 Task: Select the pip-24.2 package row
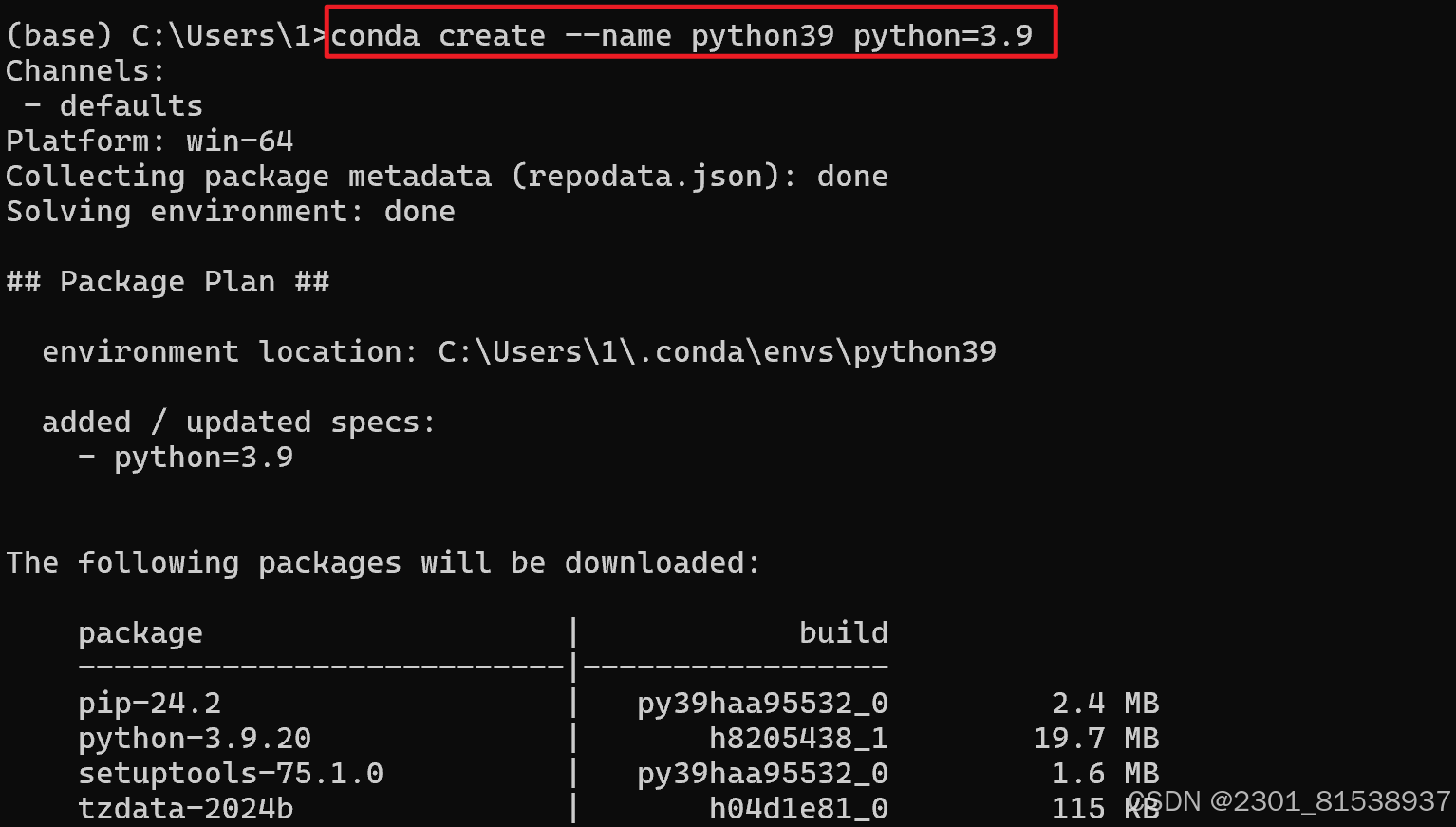pyautogui.click(x=149, y=703)
